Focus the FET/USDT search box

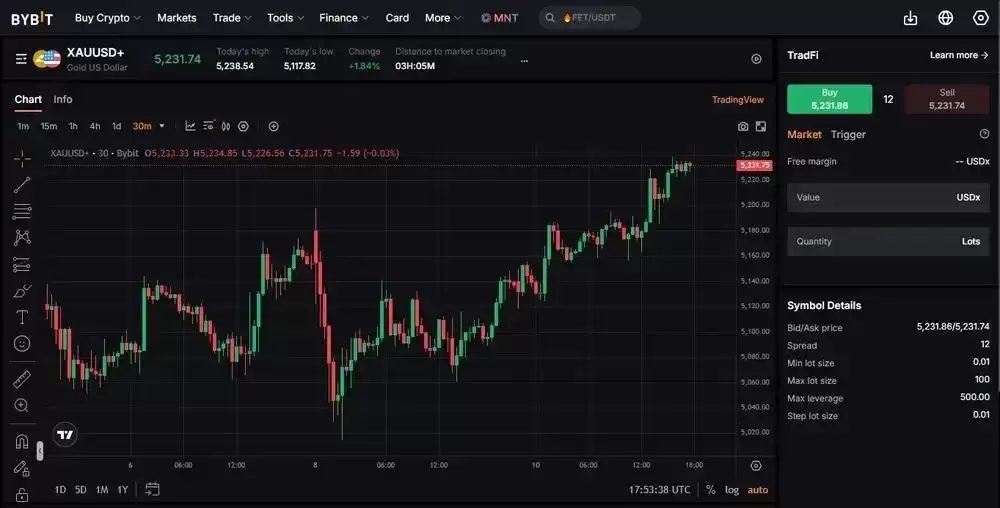(590, 18)
